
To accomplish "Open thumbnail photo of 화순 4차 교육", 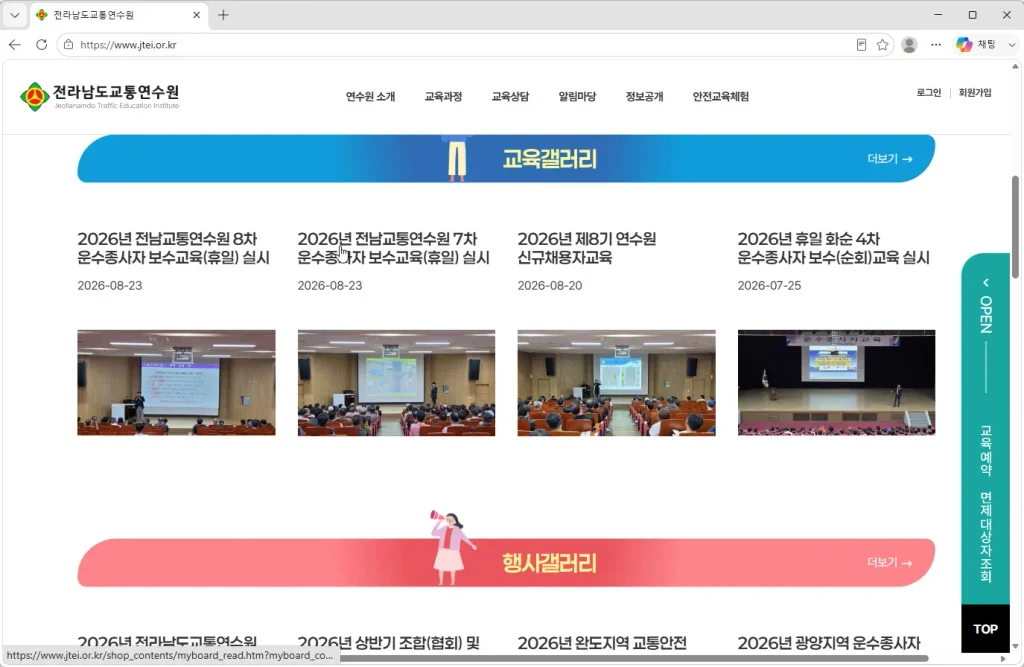I will [x=837, y=382].
